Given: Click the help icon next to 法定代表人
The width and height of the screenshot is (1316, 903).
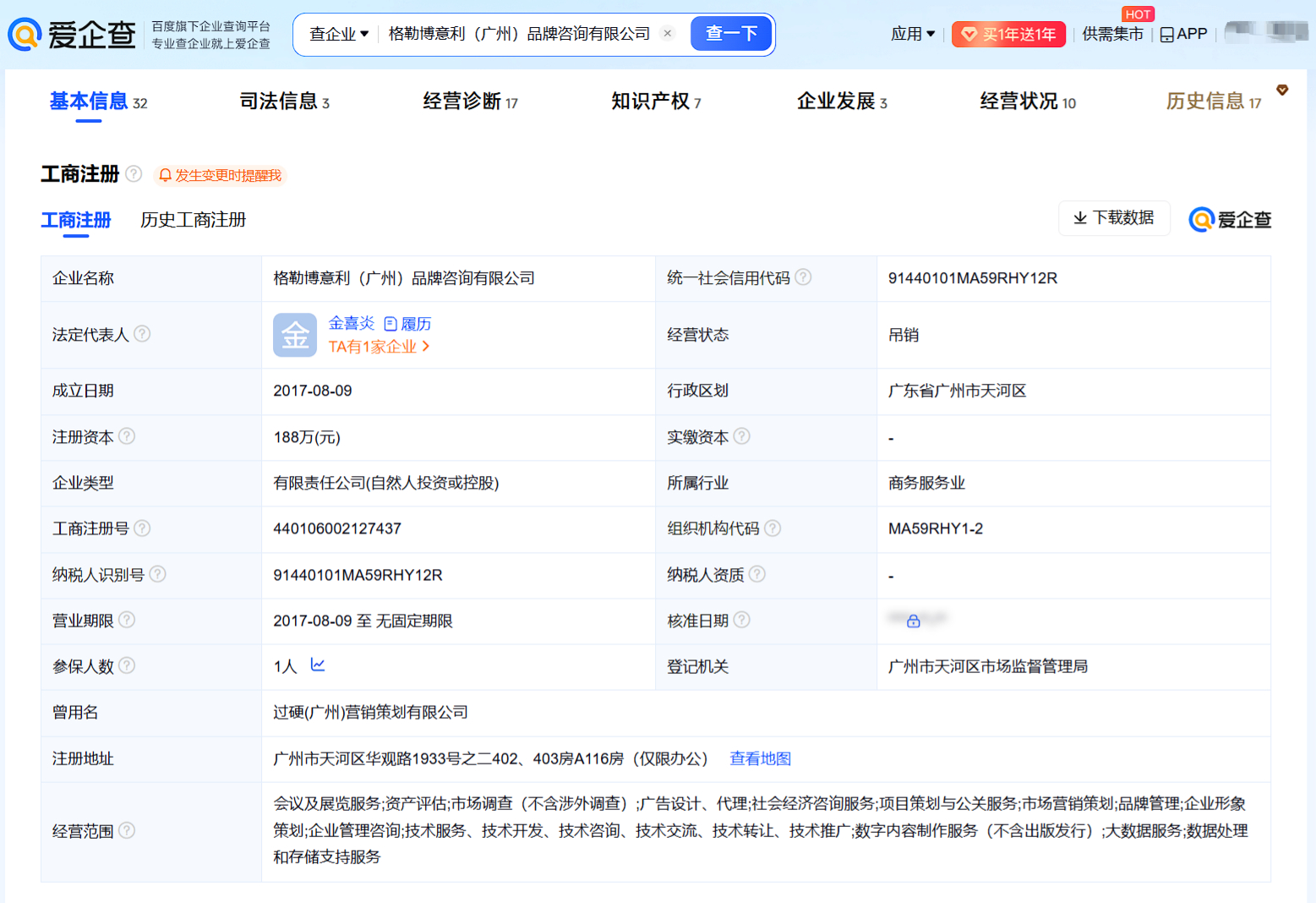Looking at the screenshot, I should coord(142,334).
